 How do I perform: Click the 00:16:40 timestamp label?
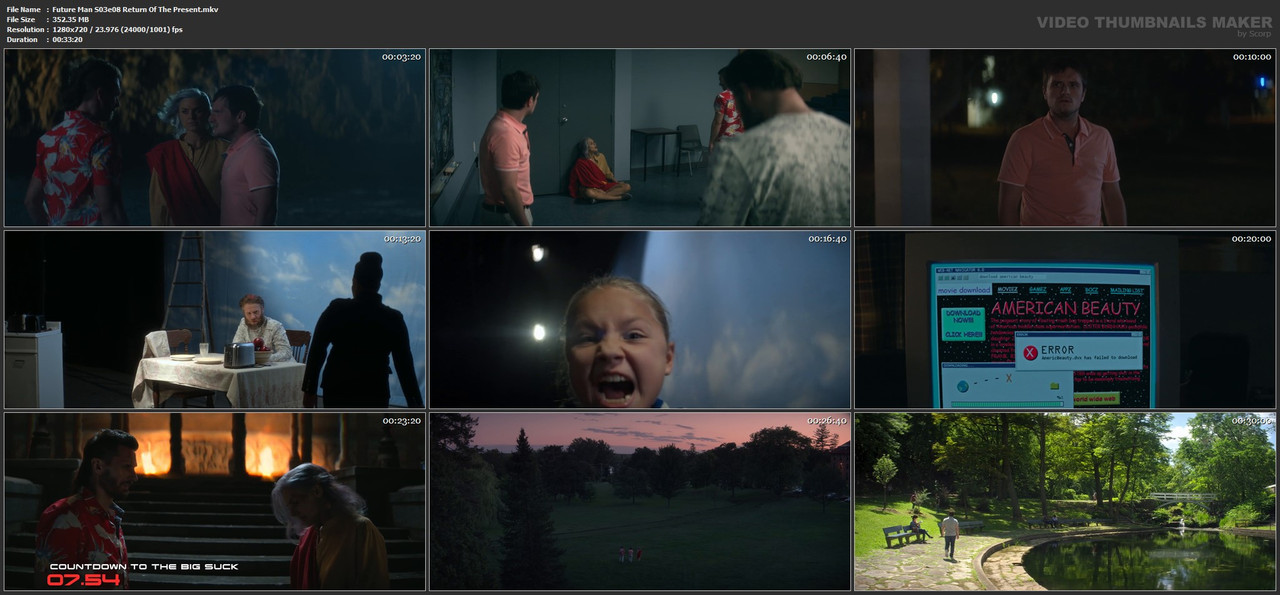click(x=827, y=239)
